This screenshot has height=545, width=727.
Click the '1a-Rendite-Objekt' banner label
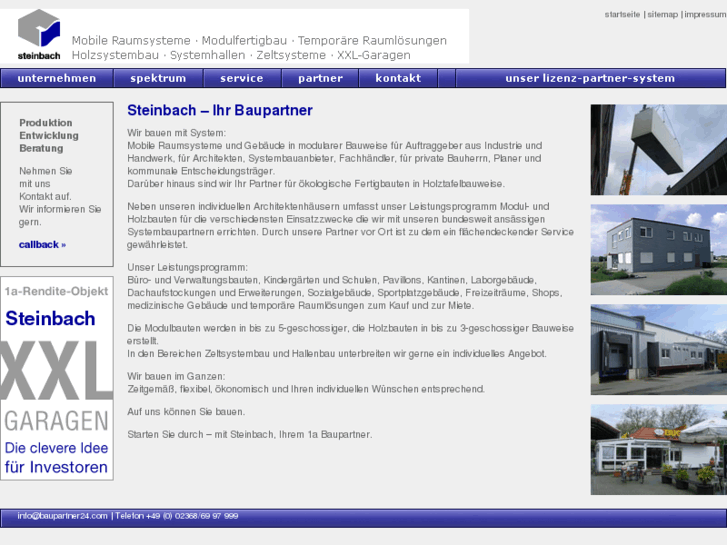(56, 291)
